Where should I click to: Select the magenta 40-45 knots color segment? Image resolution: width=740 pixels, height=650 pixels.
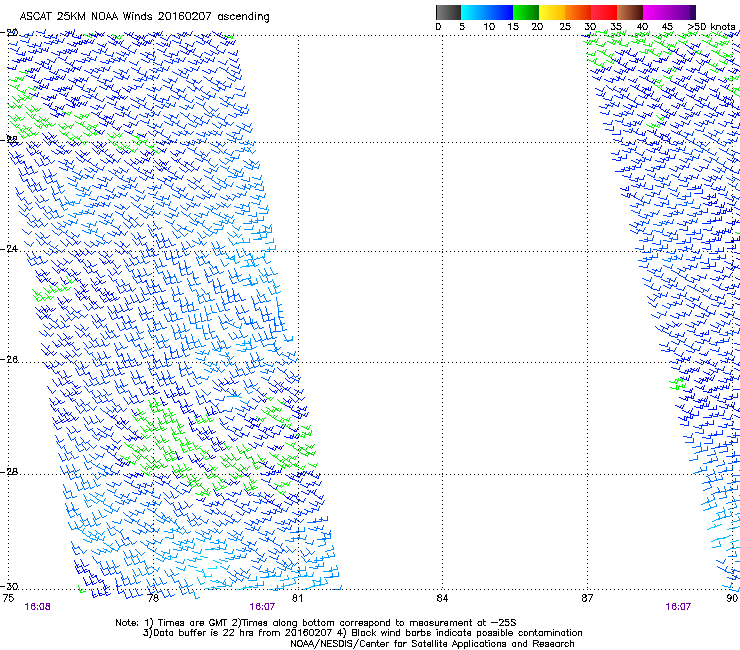click(656, 12)
